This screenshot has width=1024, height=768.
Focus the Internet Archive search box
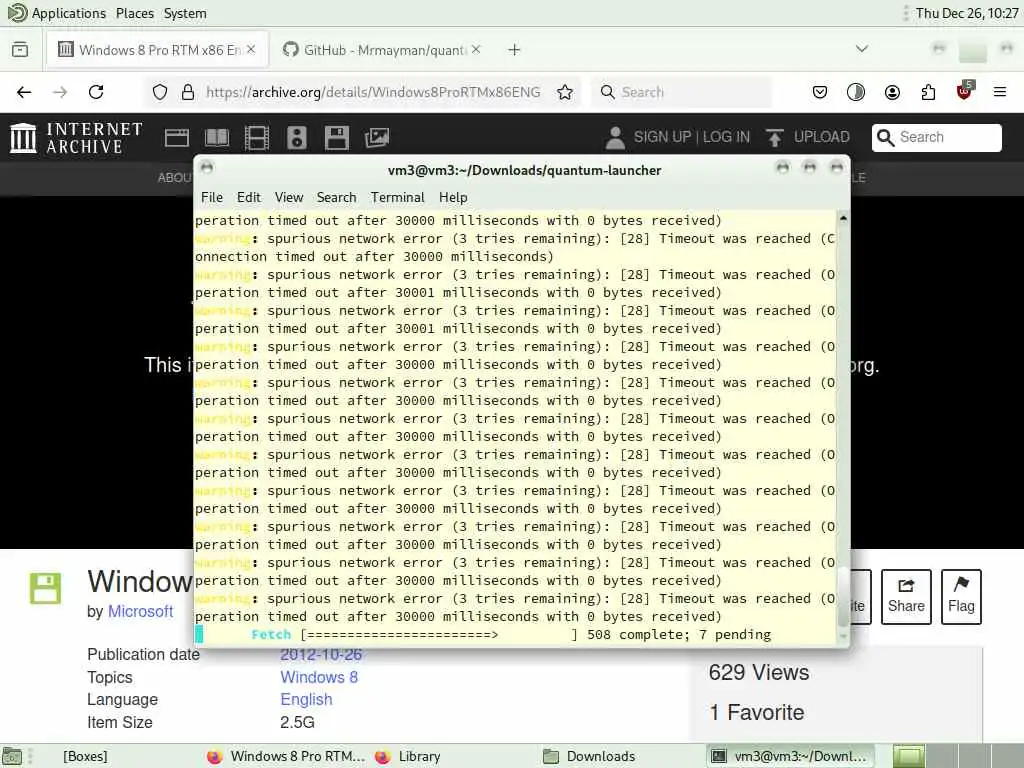tap(936, 137)
